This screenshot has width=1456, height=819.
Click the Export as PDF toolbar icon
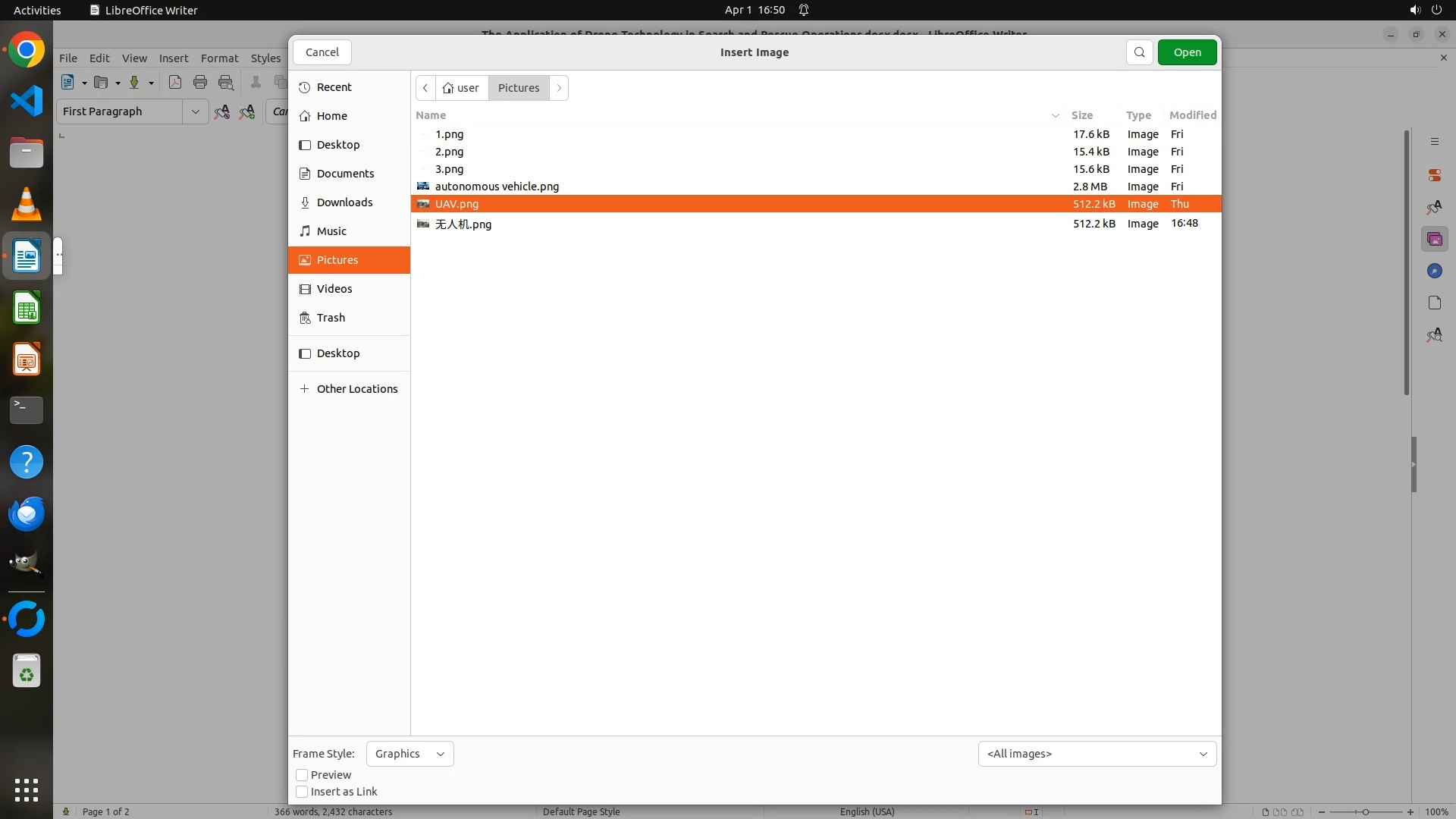[x=175, y=83]
